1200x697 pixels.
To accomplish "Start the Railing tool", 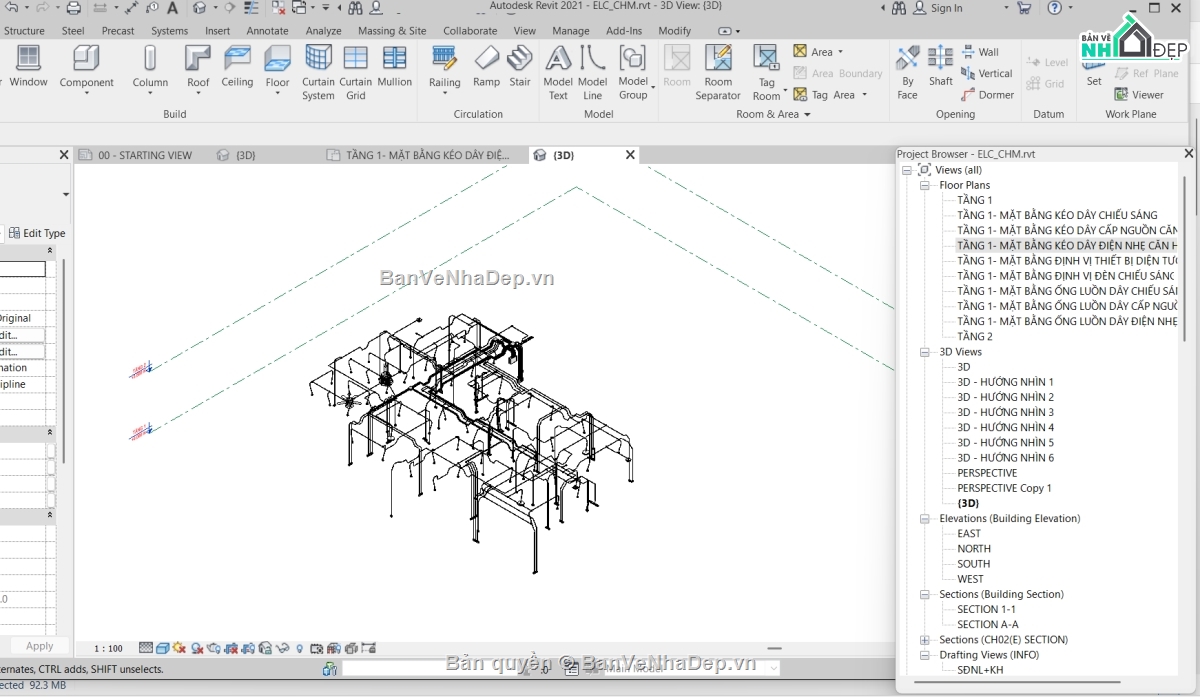I will tap(445, 68).
